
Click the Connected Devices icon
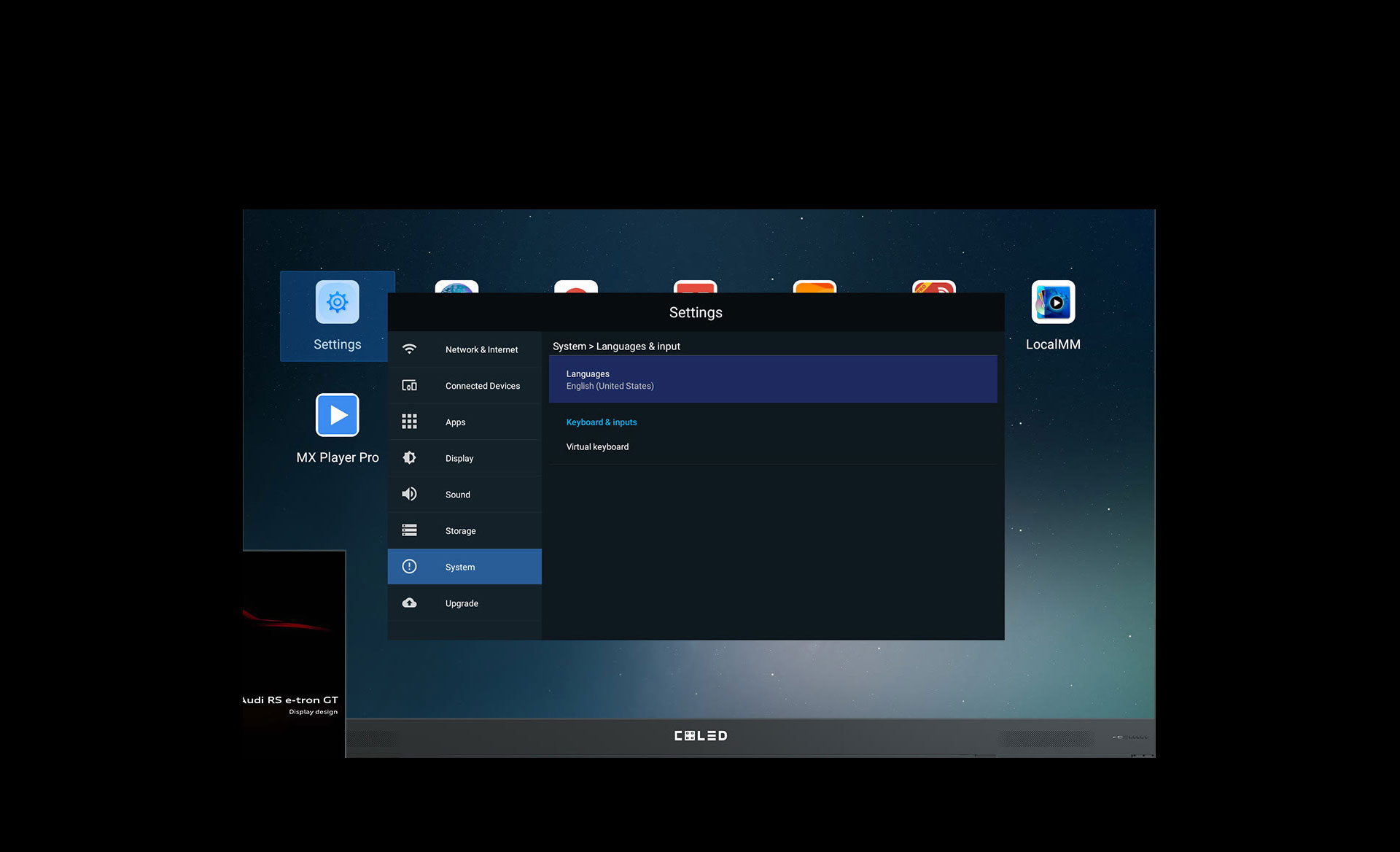coord(409,386)
